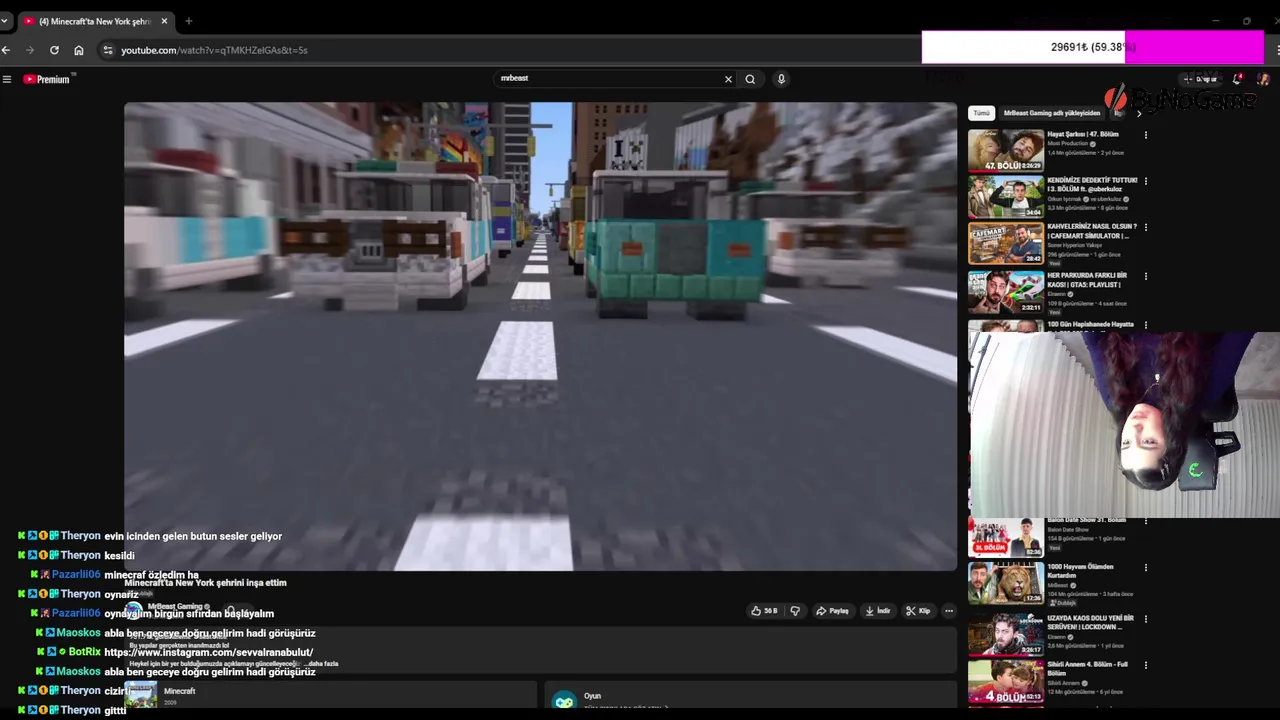Click the Minecraft video player
This screenshot has width=1280, height=720.
(x=540, y=336)
